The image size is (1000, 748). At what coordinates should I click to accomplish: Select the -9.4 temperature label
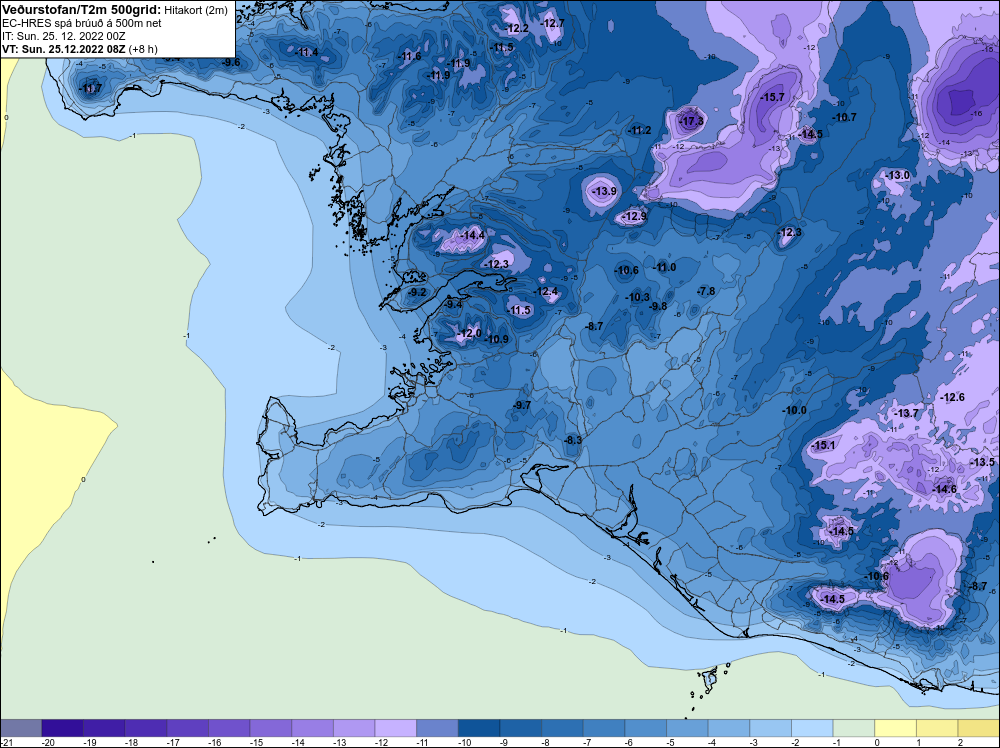tap(453, 305)
